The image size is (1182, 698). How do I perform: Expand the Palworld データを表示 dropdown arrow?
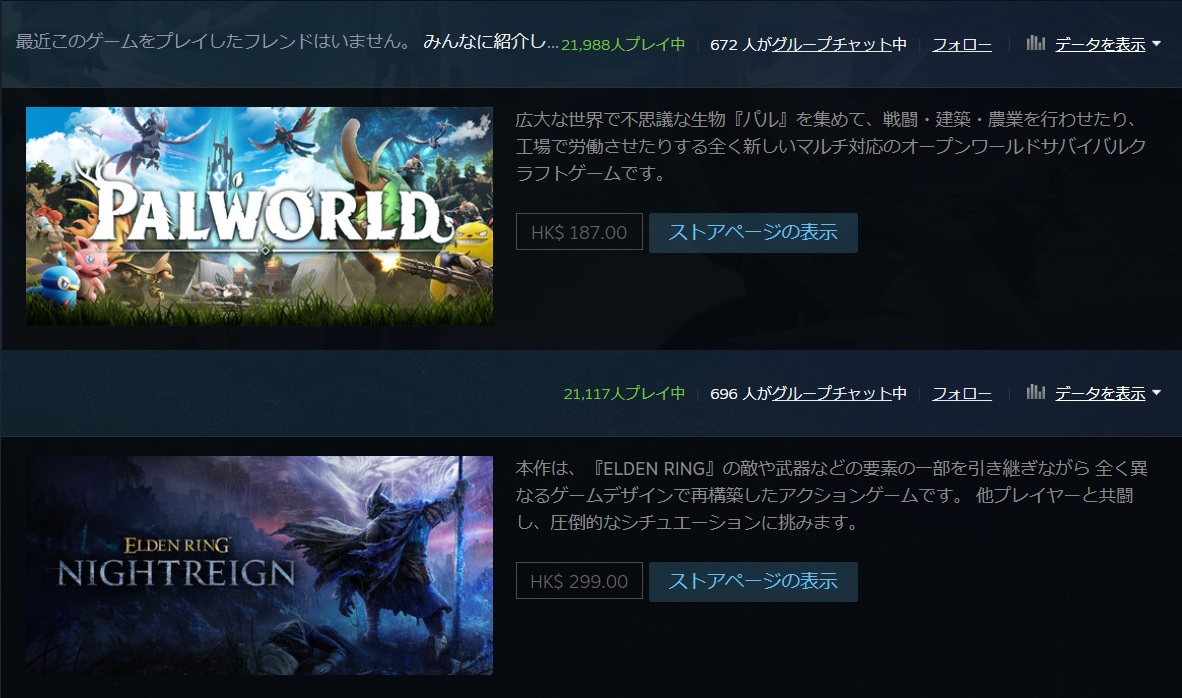(x=1156, y=44)
